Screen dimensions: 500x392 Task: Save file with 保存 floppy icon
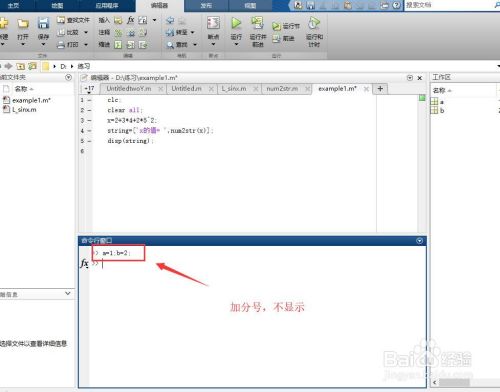tap(43, 24)
